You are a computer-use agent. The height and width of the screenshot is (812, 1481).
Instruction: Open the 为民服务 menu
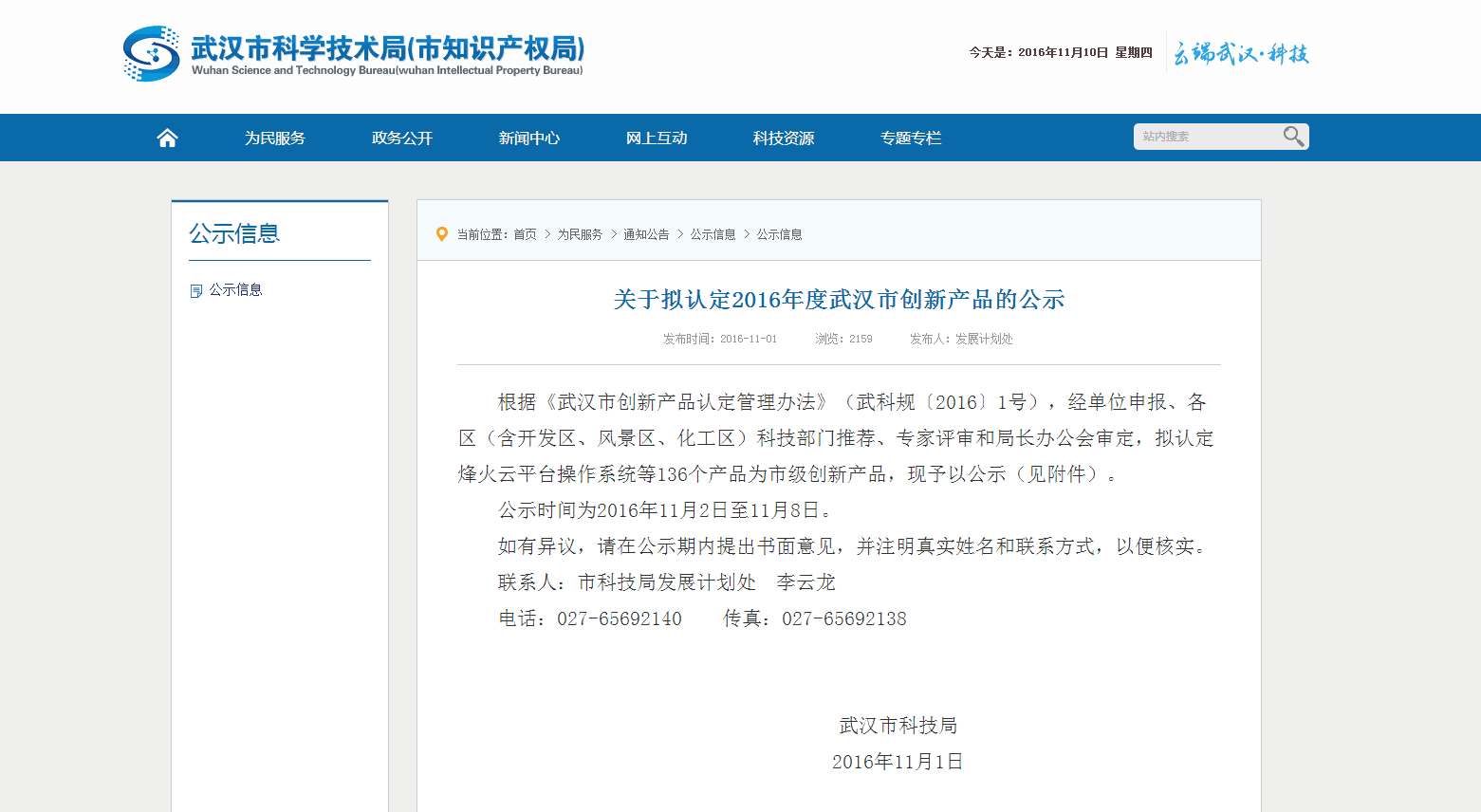coord(275,138)
